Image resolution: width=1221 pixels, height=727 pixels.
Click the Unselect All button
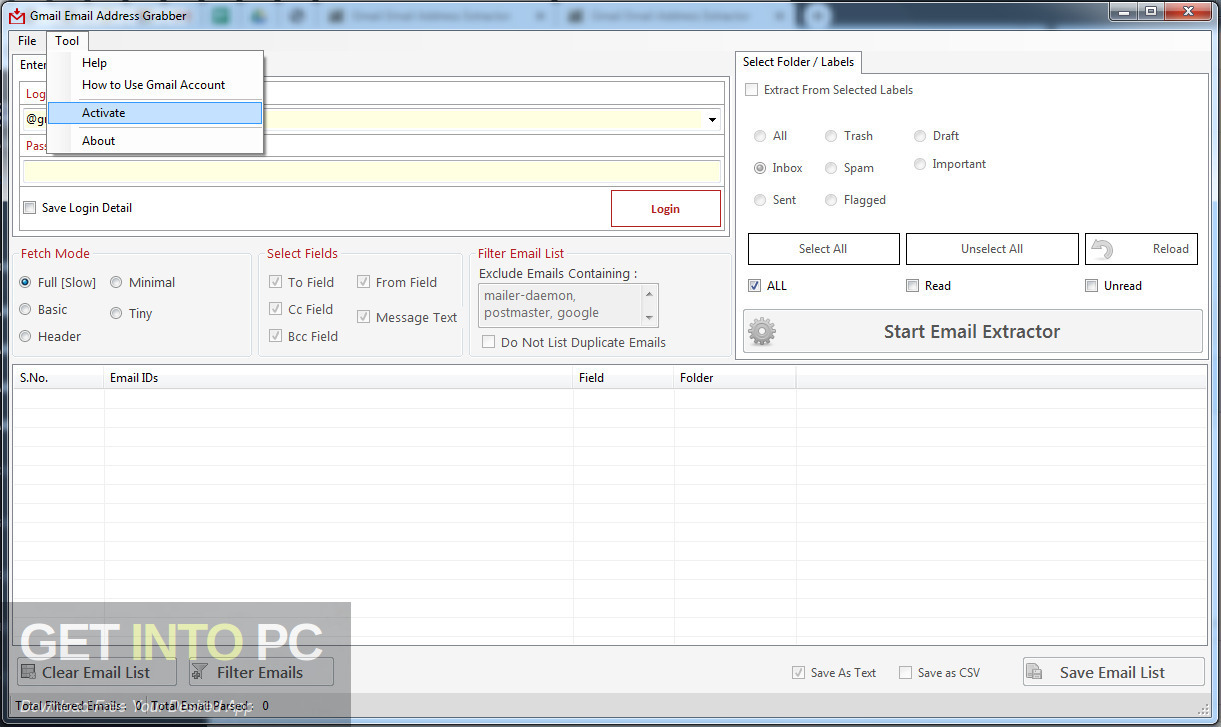(x=992, y=249)
